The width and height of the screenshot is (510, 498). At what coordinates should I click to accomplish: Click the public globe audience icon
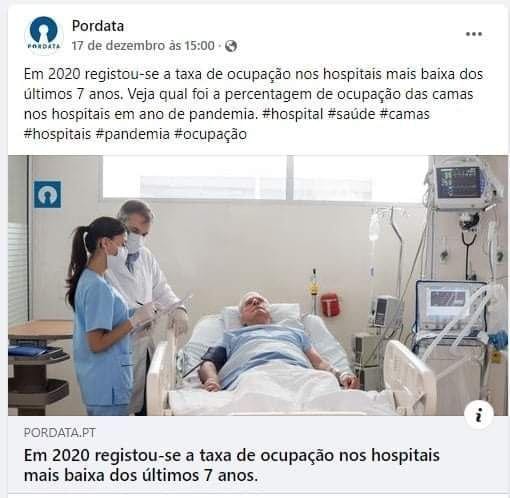(231, 46)
